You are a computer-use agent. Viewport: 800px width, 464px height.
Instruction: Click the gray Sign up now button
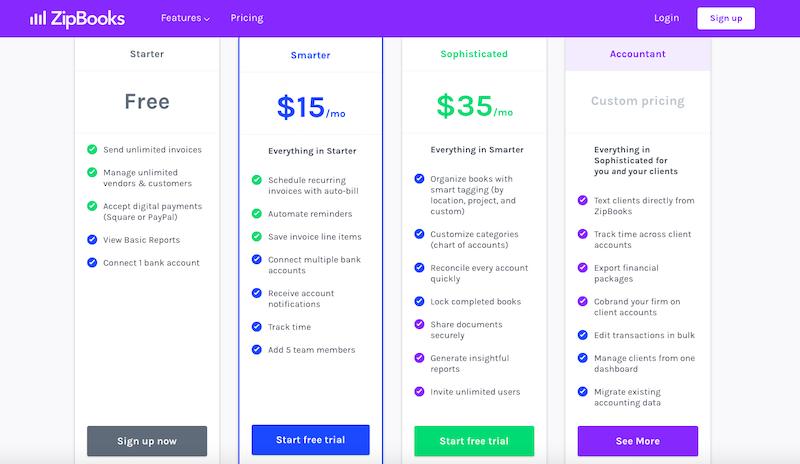tap(147, 441)
